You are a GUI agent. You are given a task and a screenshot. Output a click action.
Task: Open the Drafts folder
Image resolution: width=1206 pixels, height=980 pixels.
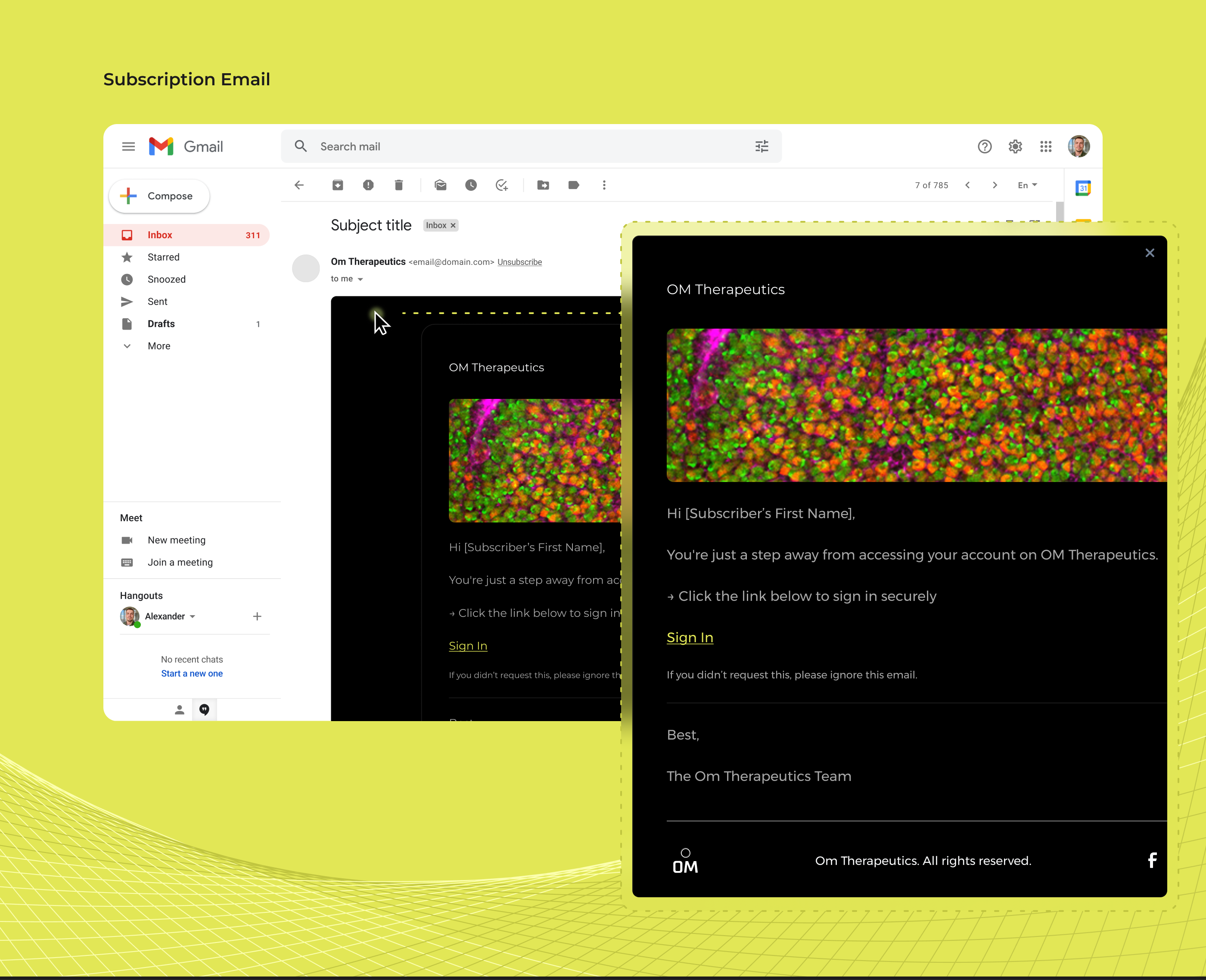point(161,324)
